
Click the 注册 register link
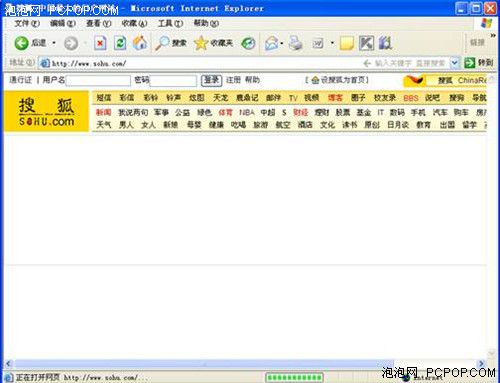(x=233, y=80)
